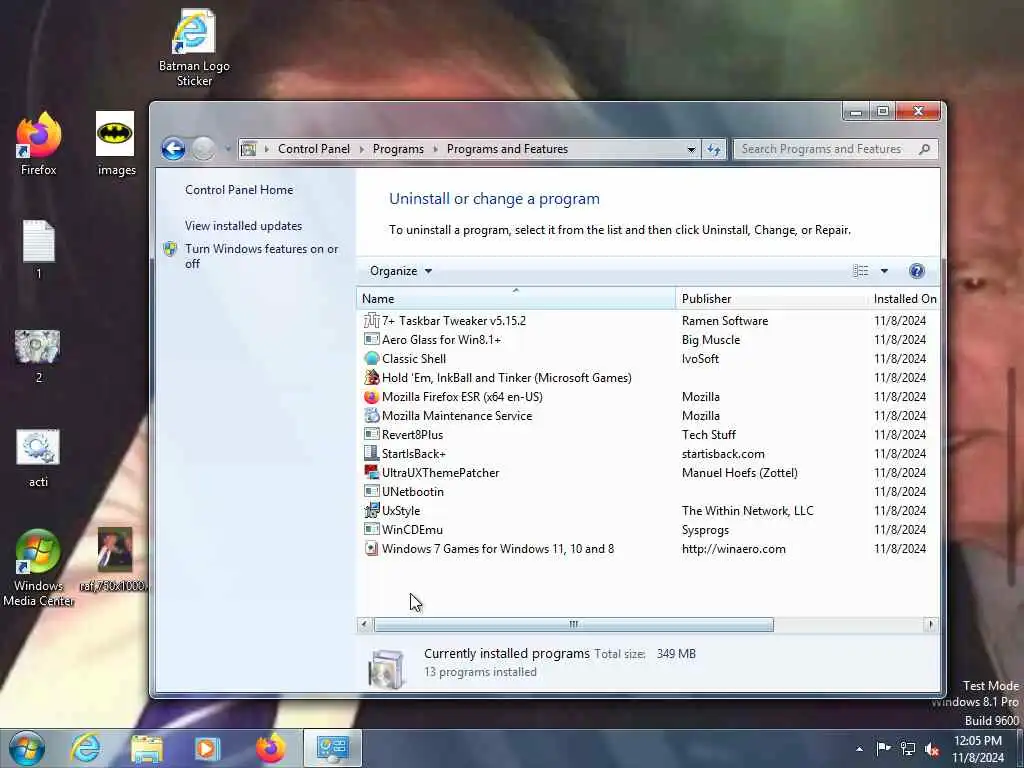Click the Revert8Plus program icon
The height and width of the screenshot is (768, 1024).
point(372,434)
